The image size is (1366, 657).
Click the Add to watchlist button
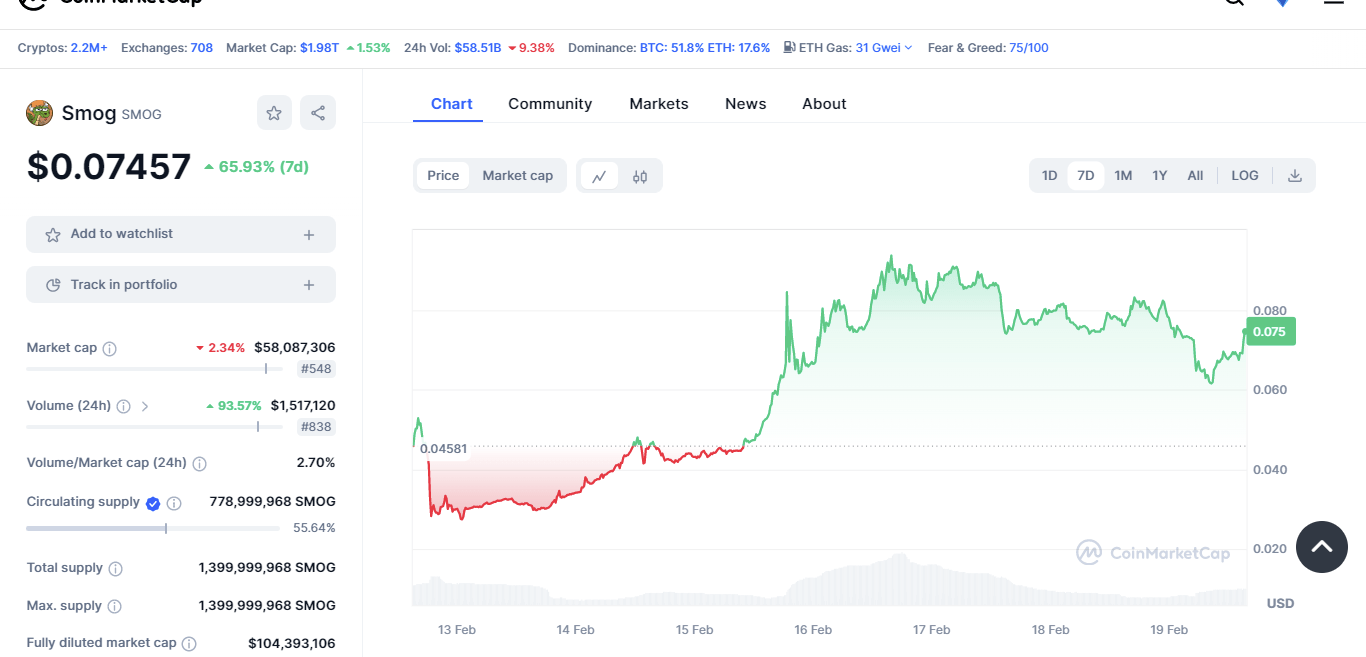[181, 235]
